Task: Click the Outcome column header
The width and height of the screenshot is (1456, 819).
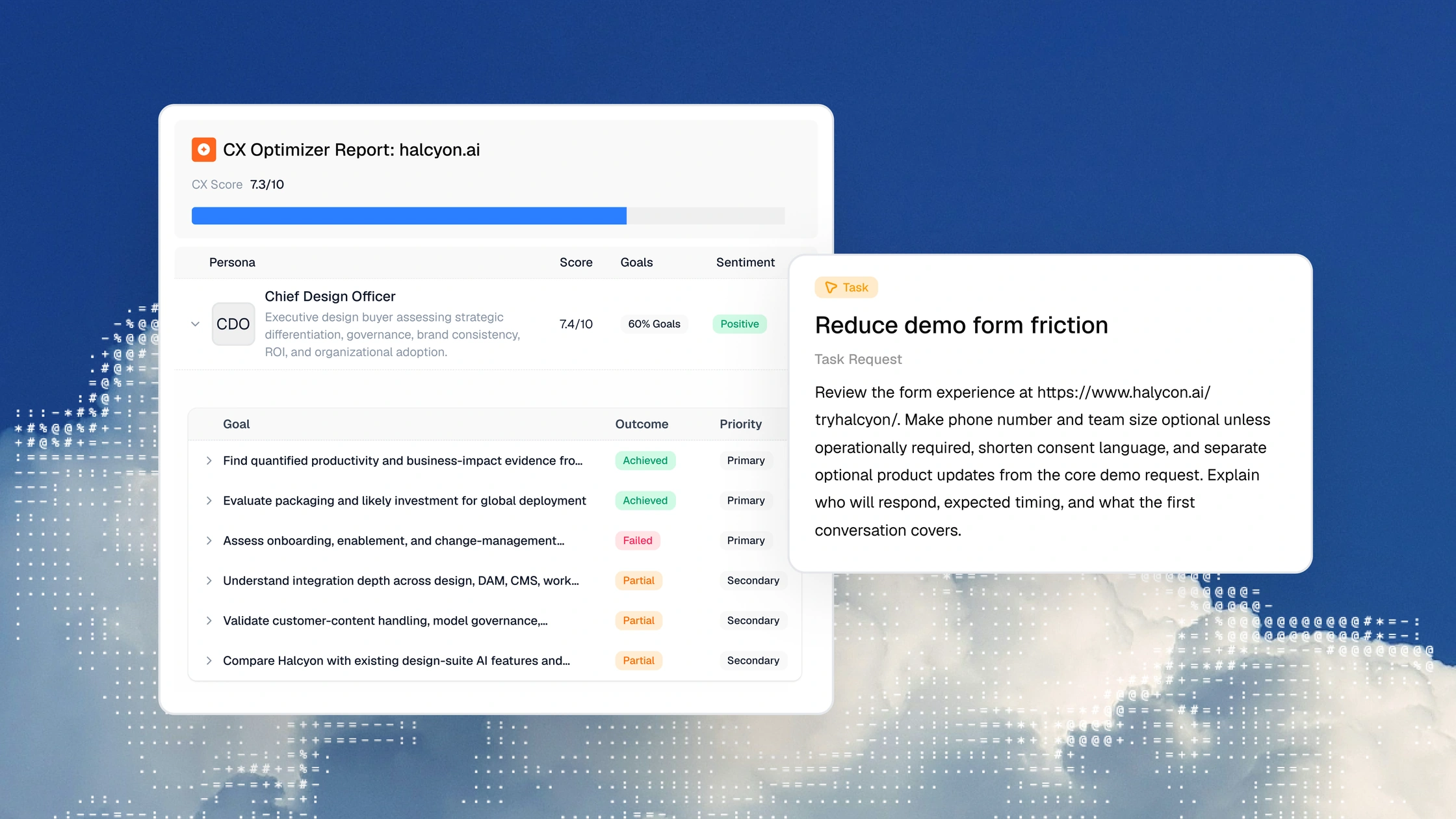Action: click(x=642, y=424)
